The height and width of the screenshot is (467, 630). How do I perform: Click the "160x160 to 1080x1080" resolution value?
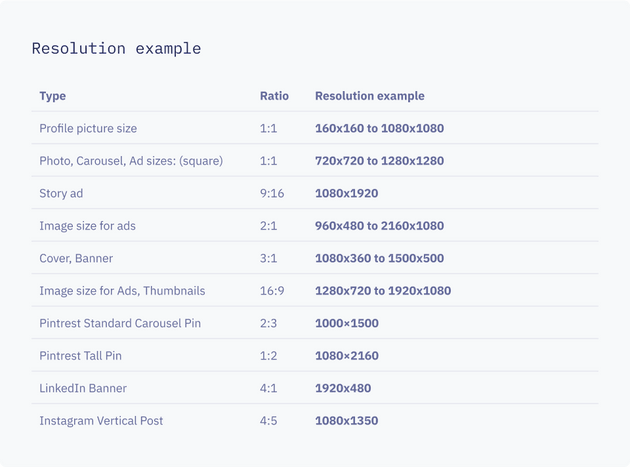click(x=379, y=128)
